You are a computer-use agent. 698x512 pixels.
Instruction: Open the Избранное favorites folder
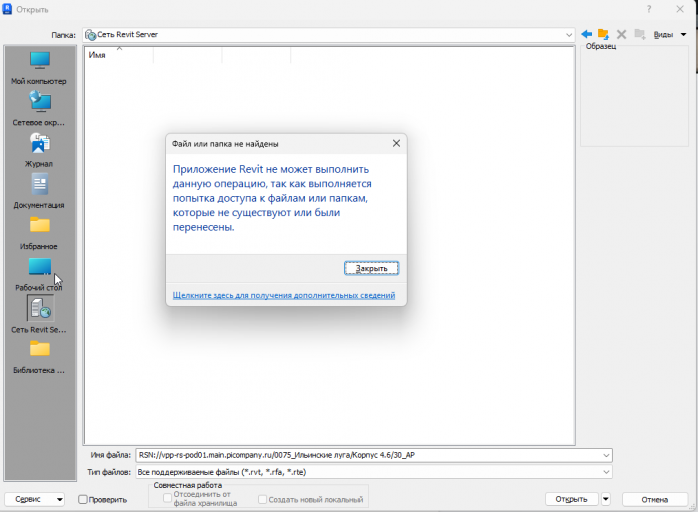[x=40, y=232]
